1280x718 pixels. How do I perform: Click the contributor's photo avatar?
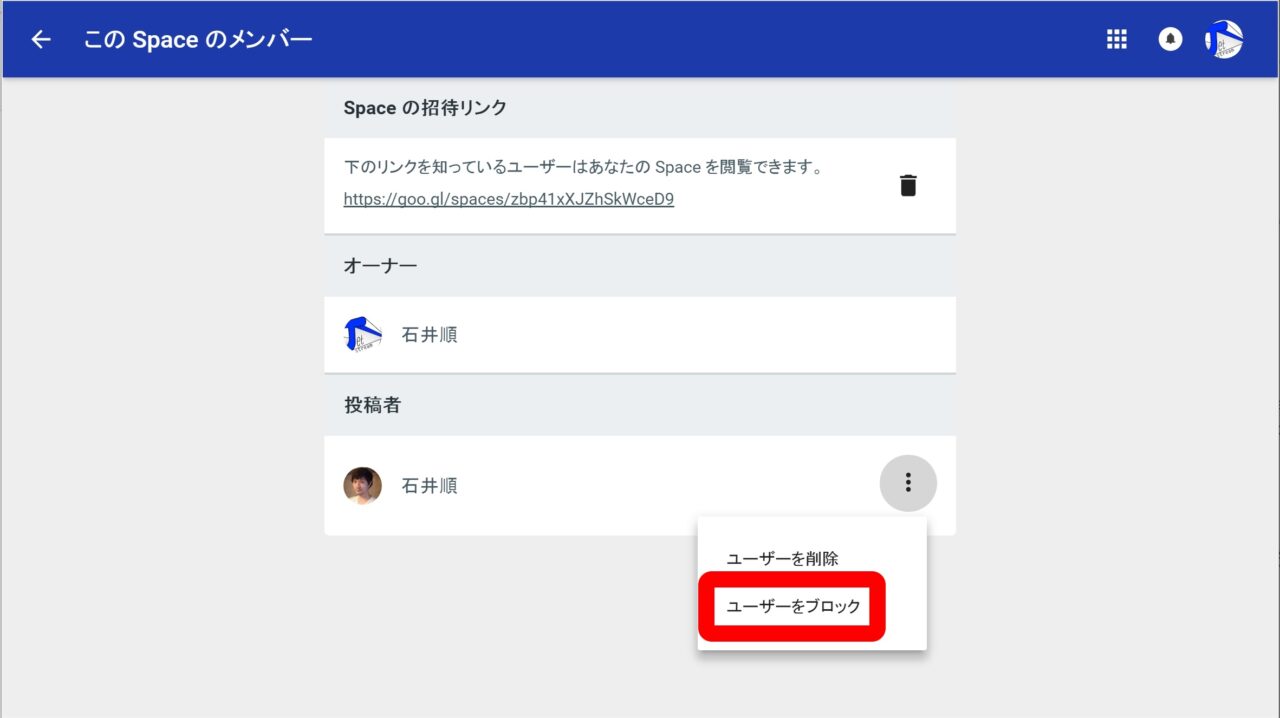(362, 486)
